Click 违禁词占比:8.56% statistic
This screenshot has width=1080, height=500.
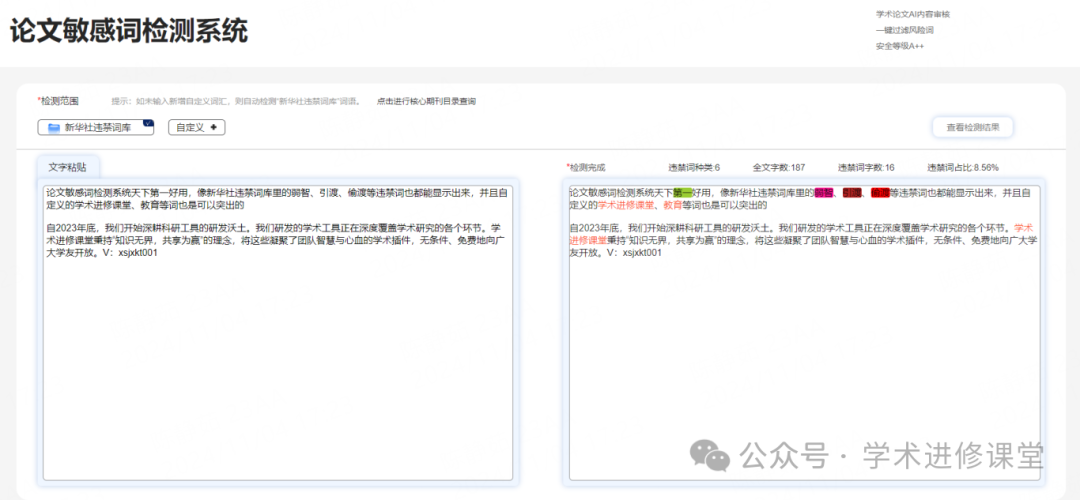pyautogui.click(x=963, y=167)
